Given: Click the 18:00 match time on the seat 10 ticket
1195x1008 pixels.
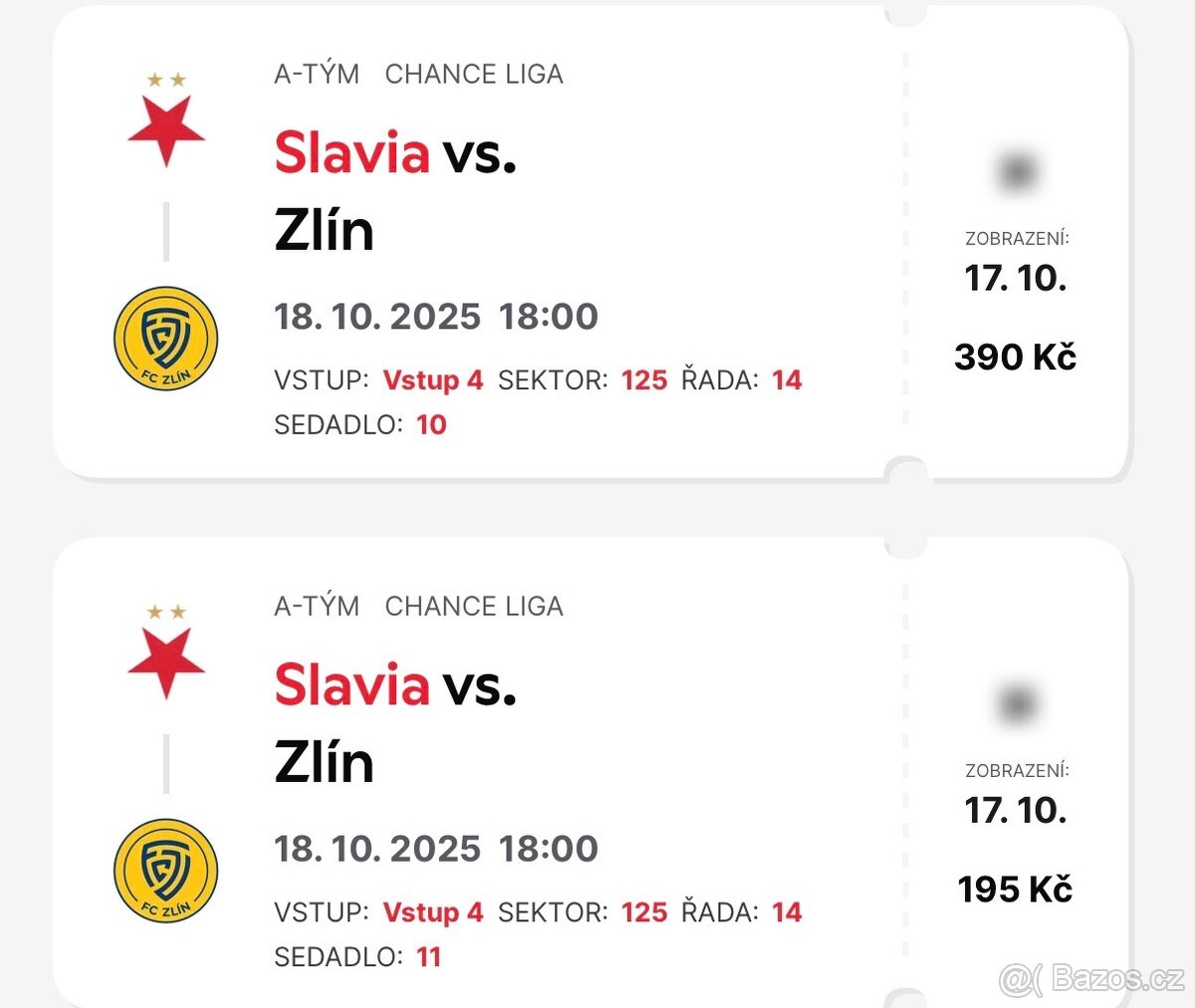Looking at the screenshot, I should [549, 317].
